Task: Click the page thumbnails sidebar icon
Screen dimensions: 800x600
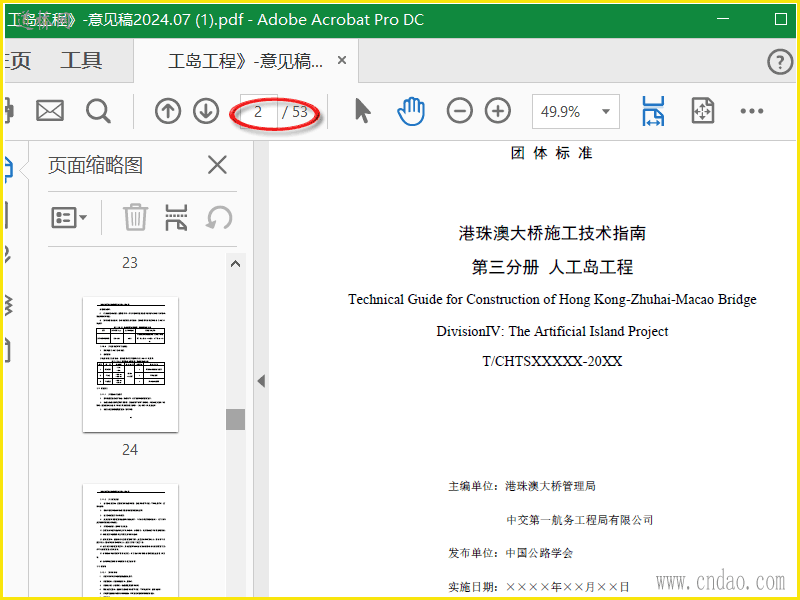Action: [x=8, y=169]
